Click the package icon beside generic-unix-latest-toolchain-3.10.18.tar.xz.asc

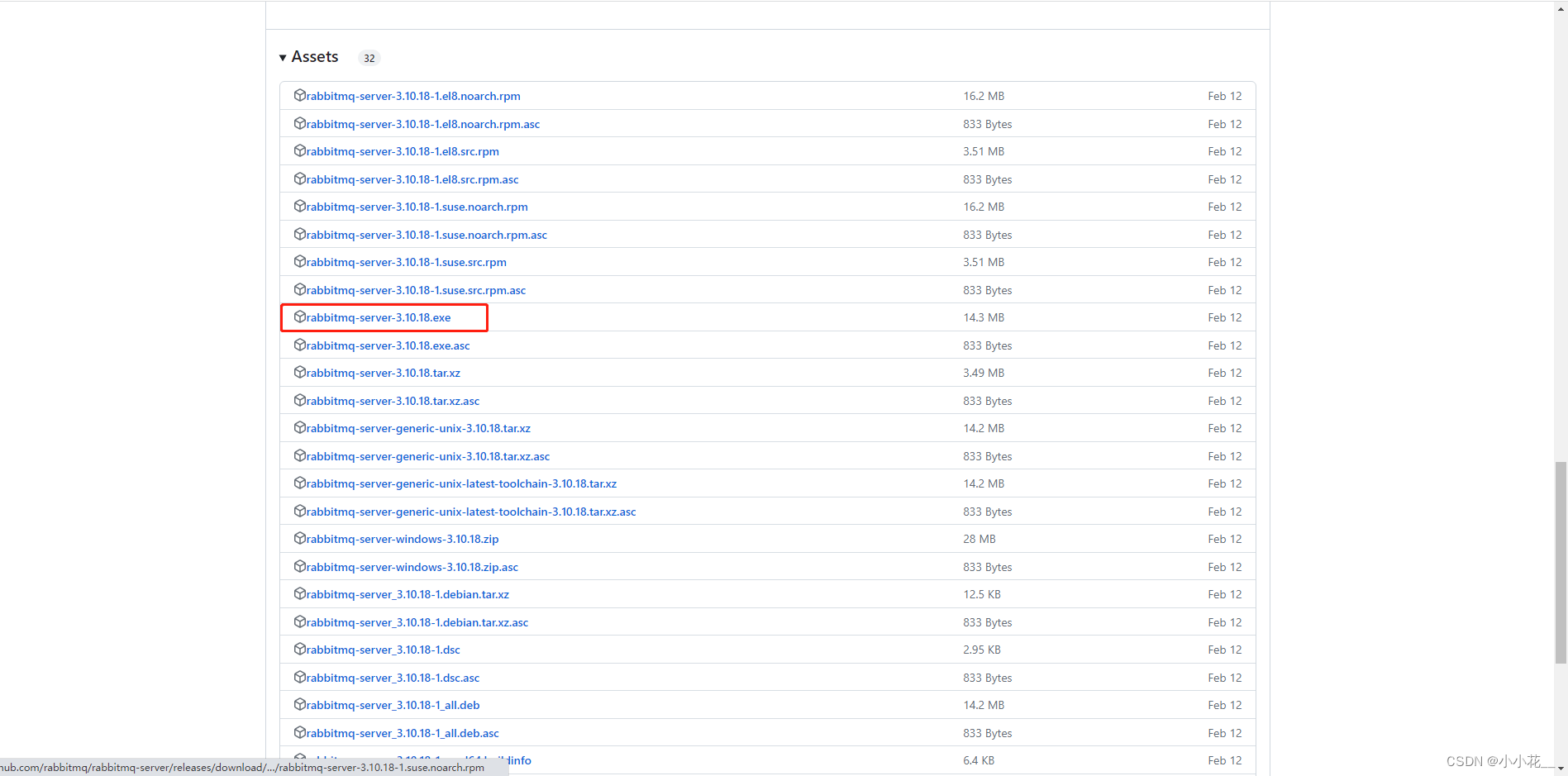click(x=300, y=512)
